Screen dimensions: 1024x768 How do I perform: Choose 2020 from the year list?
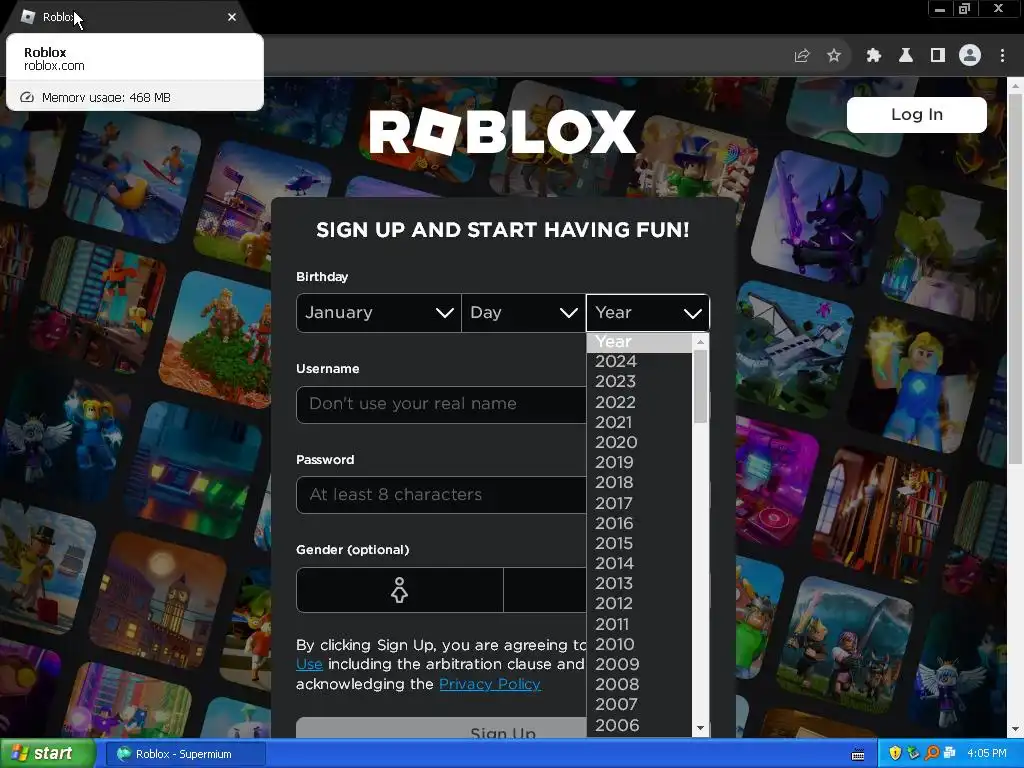639,443
